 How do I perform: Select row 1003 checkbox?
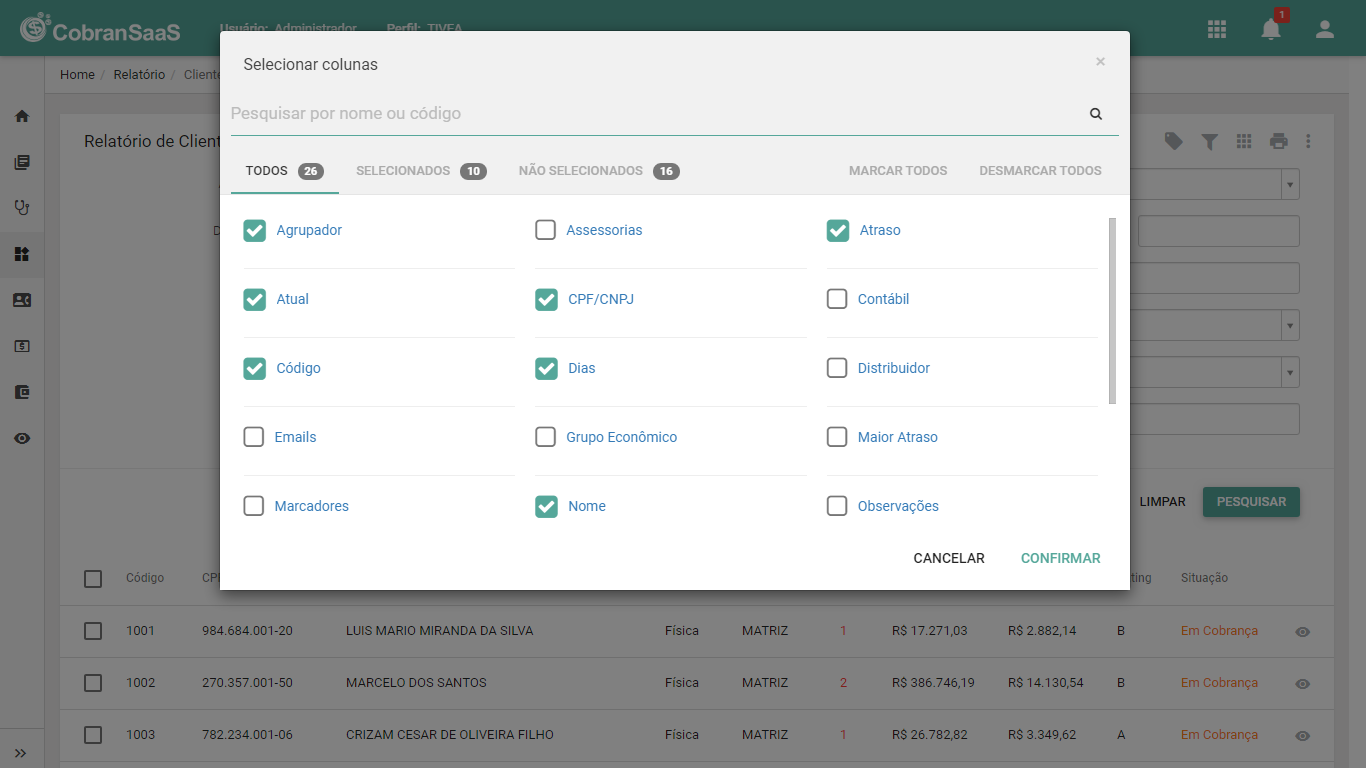coord(93,735)
